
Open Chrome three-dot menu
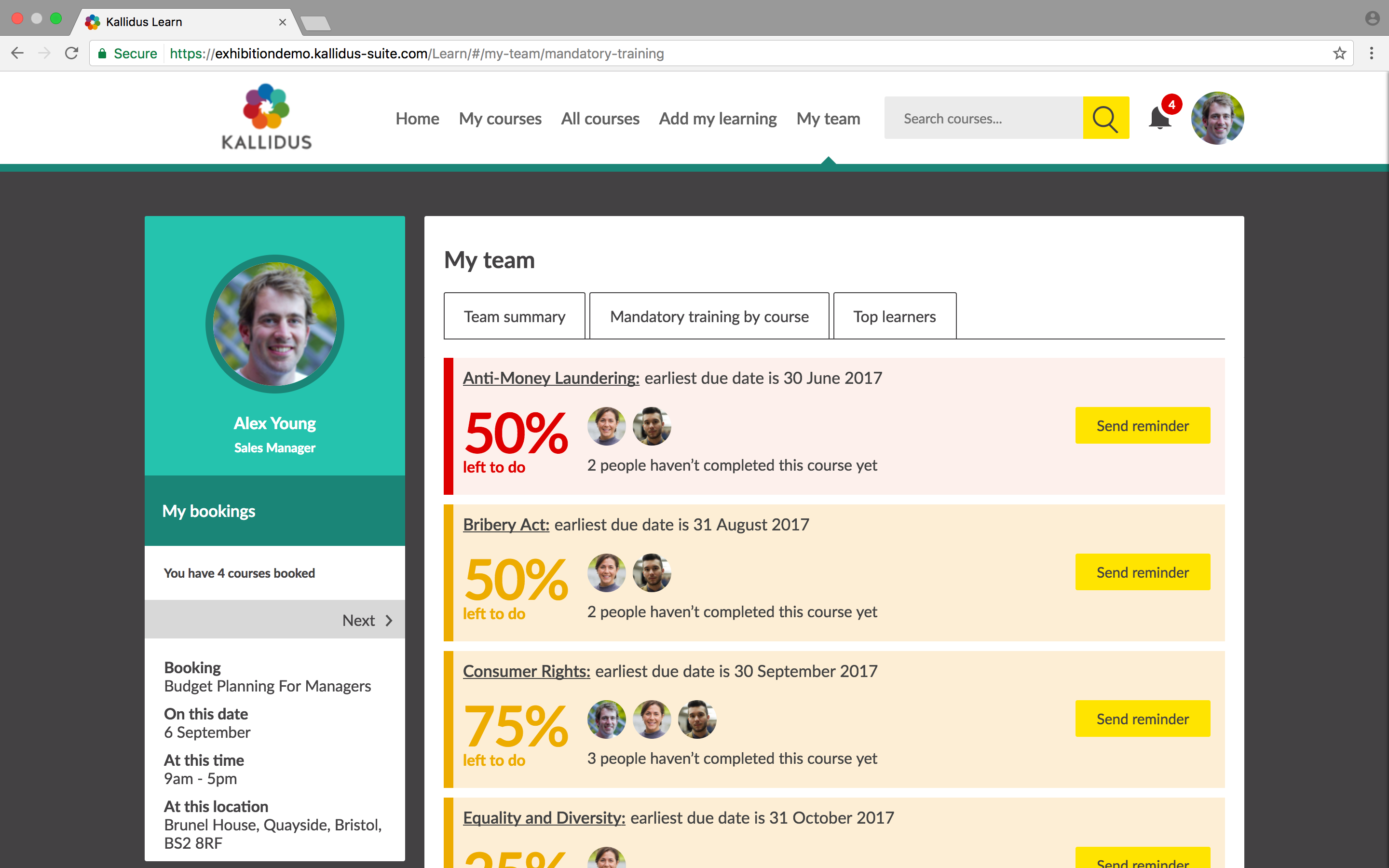click(x=1372, y=54)
